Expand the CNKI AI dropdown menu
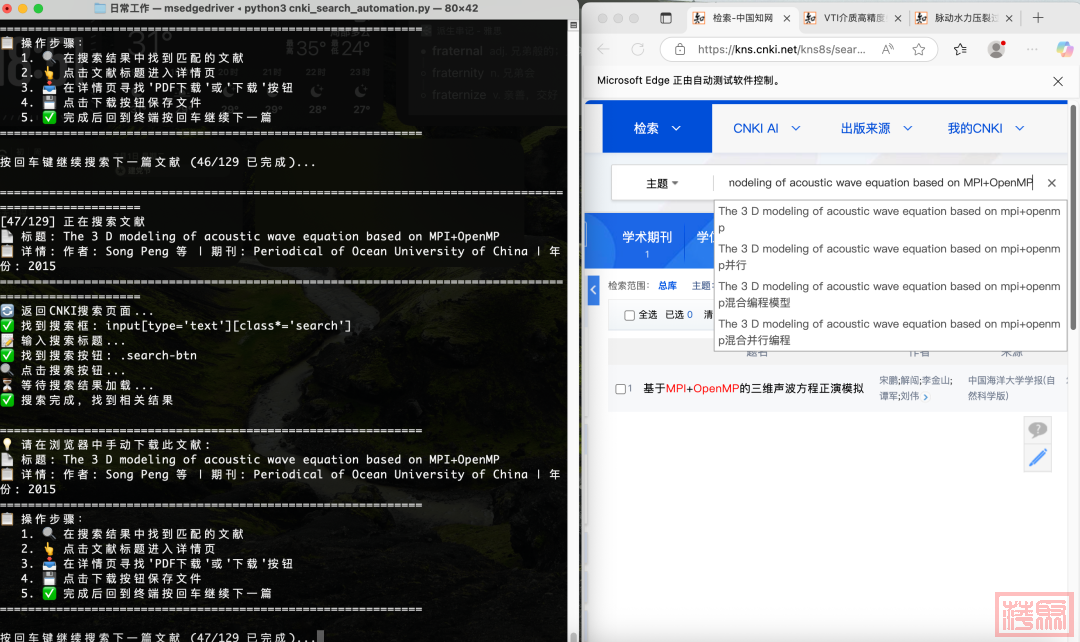 (768, 128)
